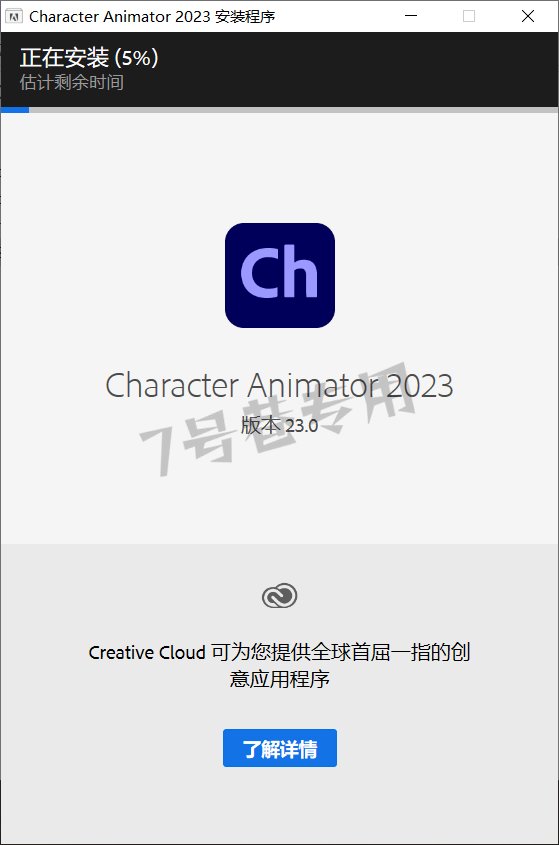Viewport: 559px width, 845px height.
Task: Click the words Creative Cloud in promo text
Action: click(x=147, y=653)
